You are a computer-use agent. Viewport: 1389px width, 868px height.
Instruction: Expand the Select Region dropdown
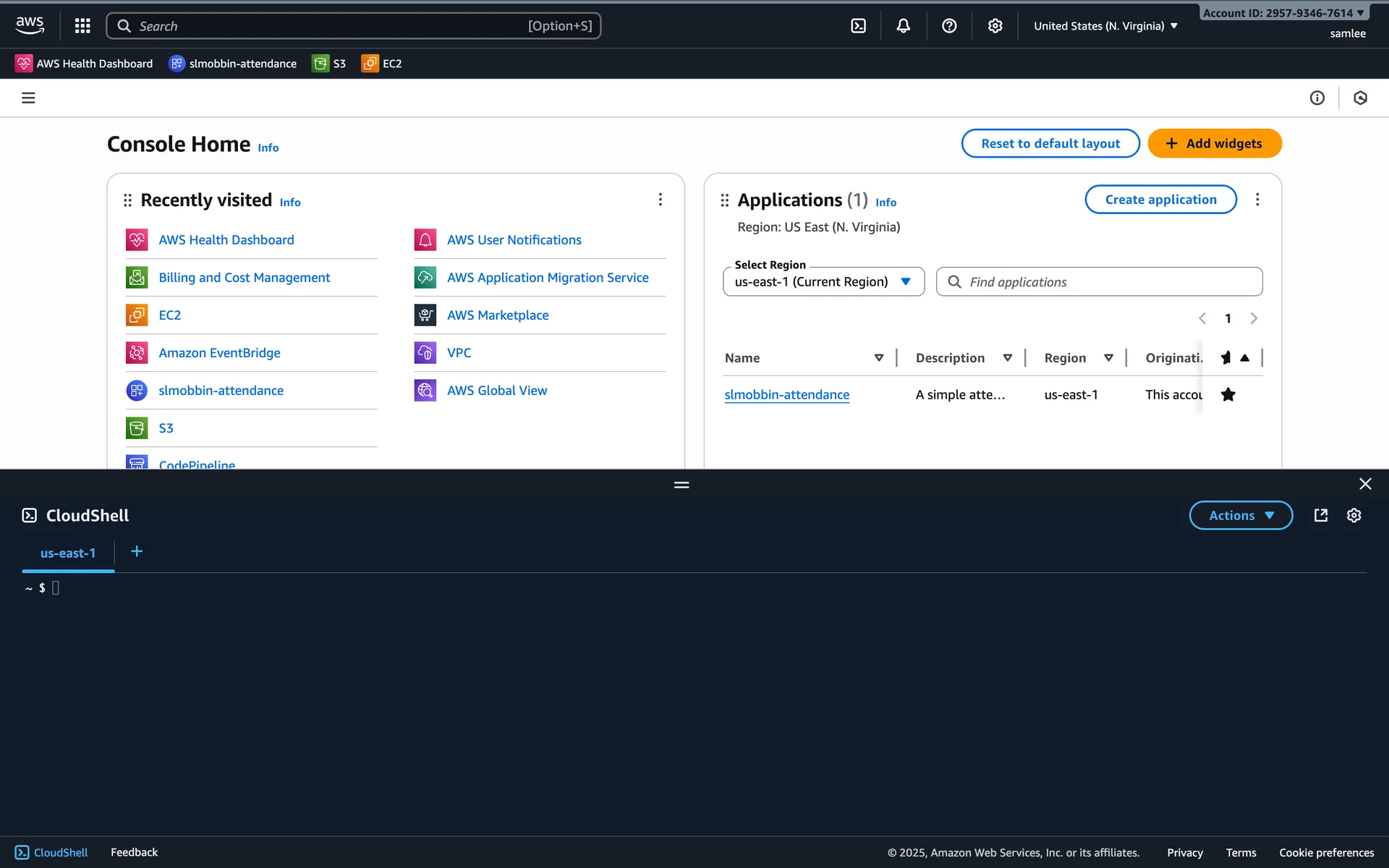823,282
